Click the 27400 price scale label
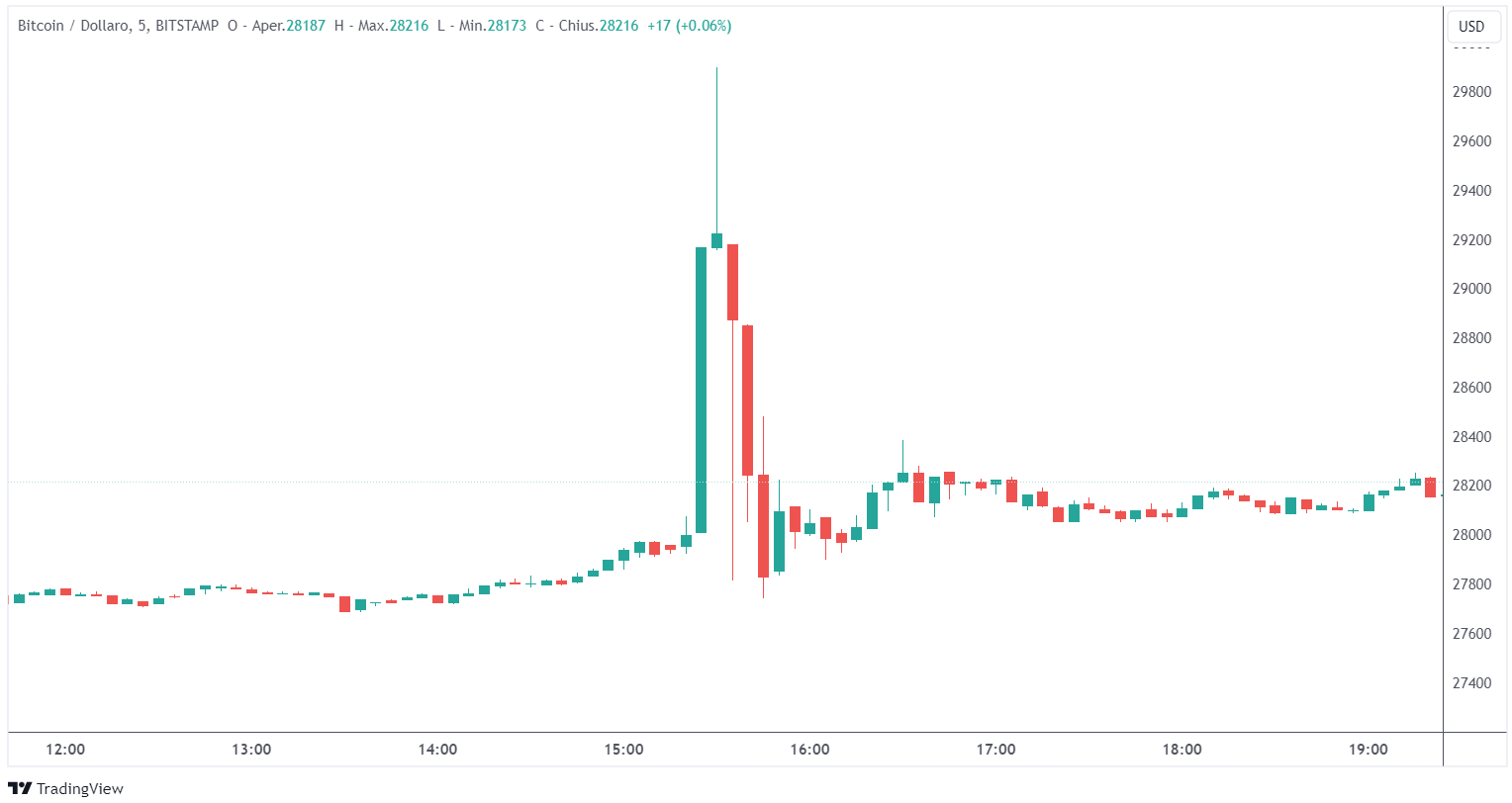The width and height of the screenshot is (1512, 803). click(1471, 682)
